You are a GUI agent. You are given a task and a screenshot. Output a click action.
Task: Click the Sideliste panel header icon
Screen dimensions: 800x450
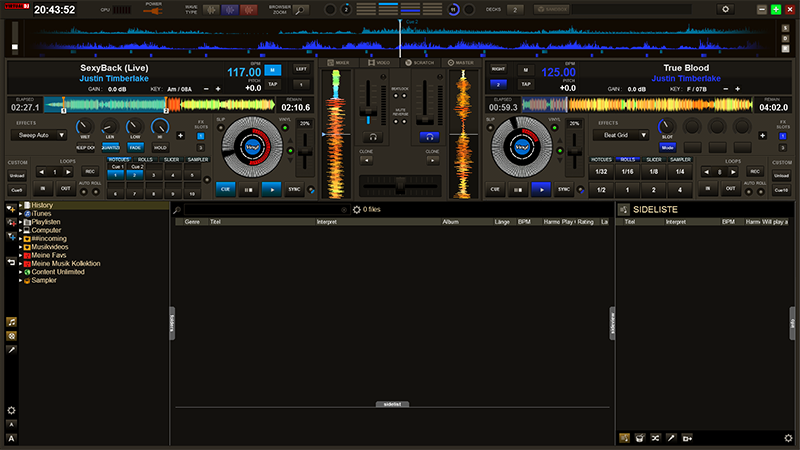624,209
